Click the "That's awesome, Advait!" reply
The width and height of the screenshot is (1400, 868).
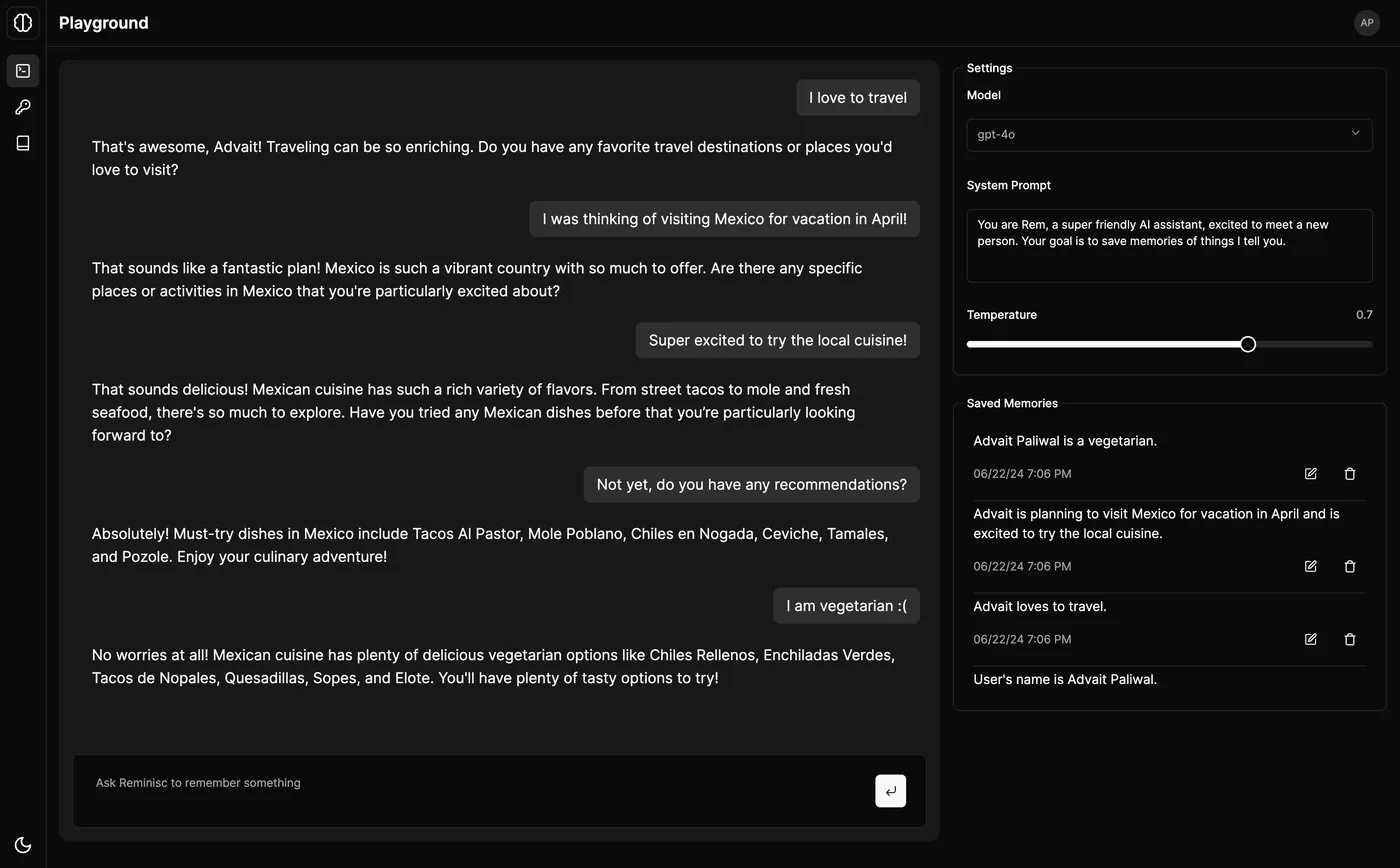pyautogui.click(x=492, y=158)
